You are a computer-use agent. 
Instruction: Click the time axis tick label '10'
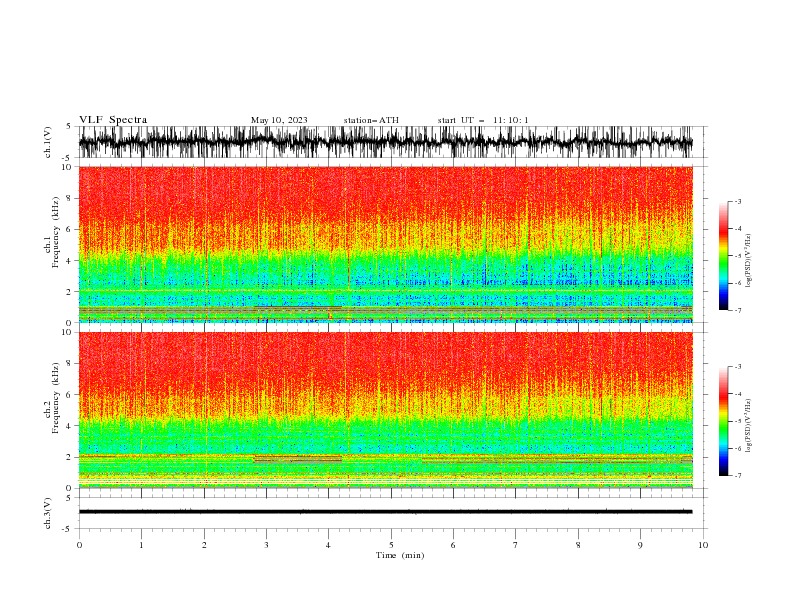click(x=703, y=545)
